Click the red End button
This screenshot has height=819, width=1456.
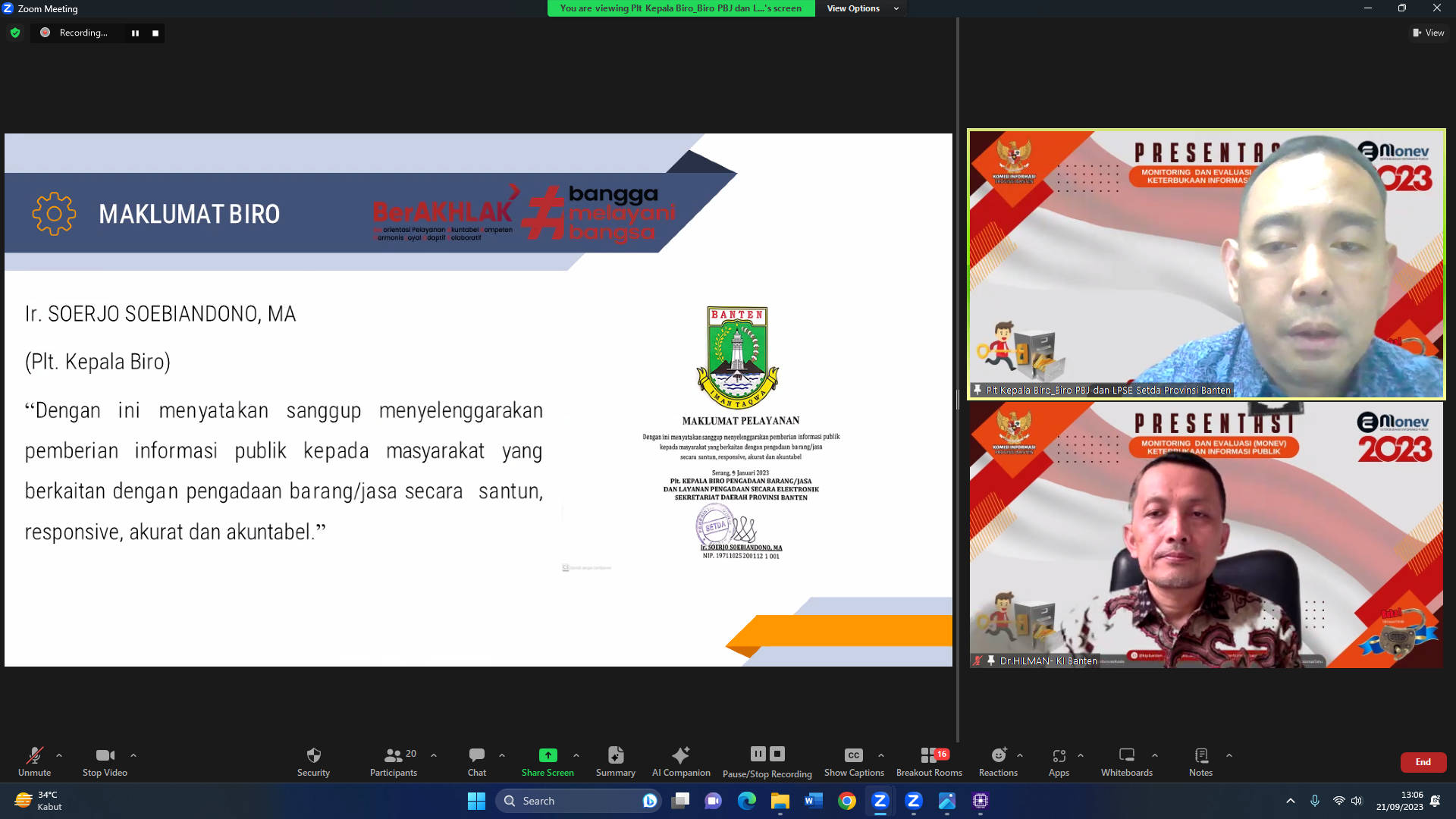point(1423,762)
